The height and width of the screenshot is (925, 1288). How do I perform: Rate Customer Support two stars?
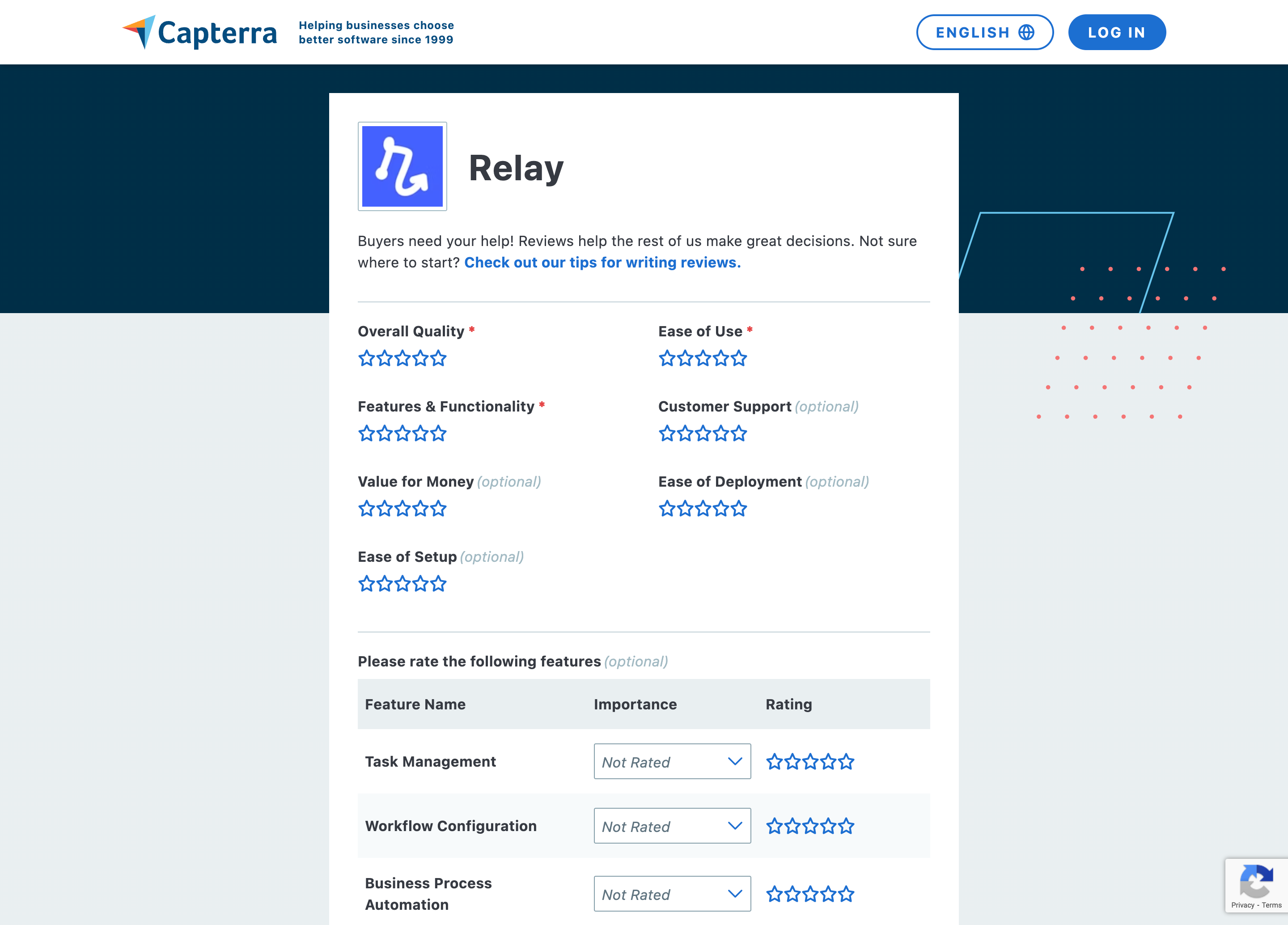tap(686, 434)
